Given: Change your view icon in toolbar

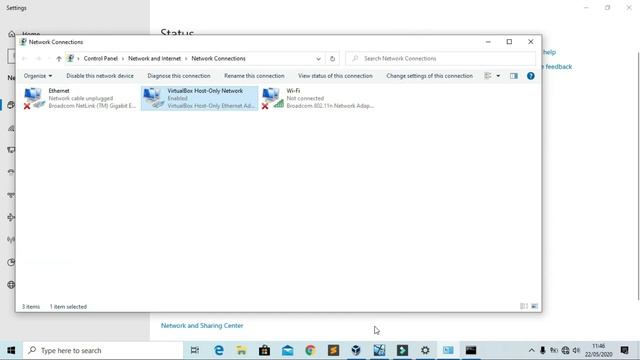Looking at the screenshot, I should coord(488,76).
